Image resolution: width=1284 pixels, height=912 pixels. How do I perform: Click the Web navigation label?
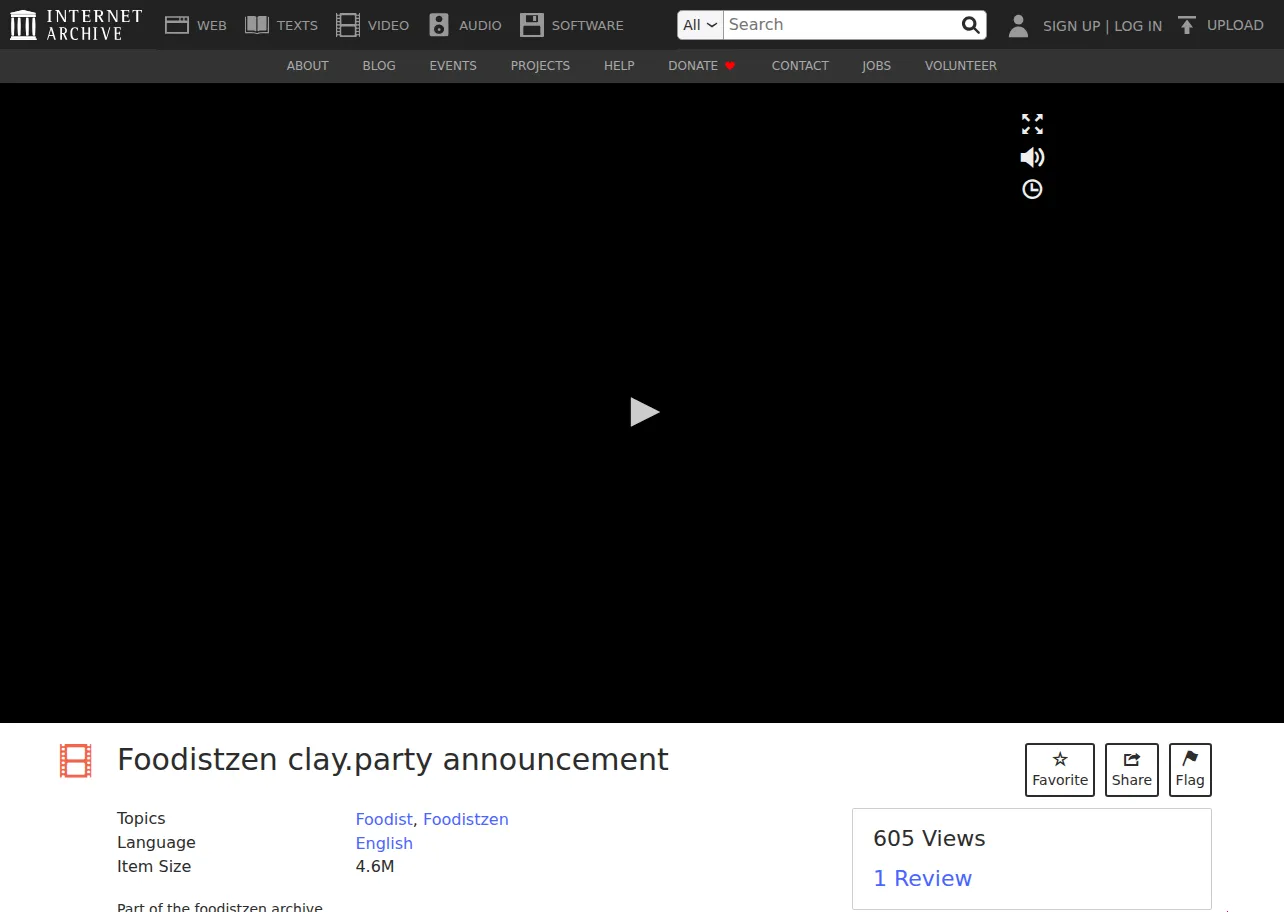coord(212,25)
